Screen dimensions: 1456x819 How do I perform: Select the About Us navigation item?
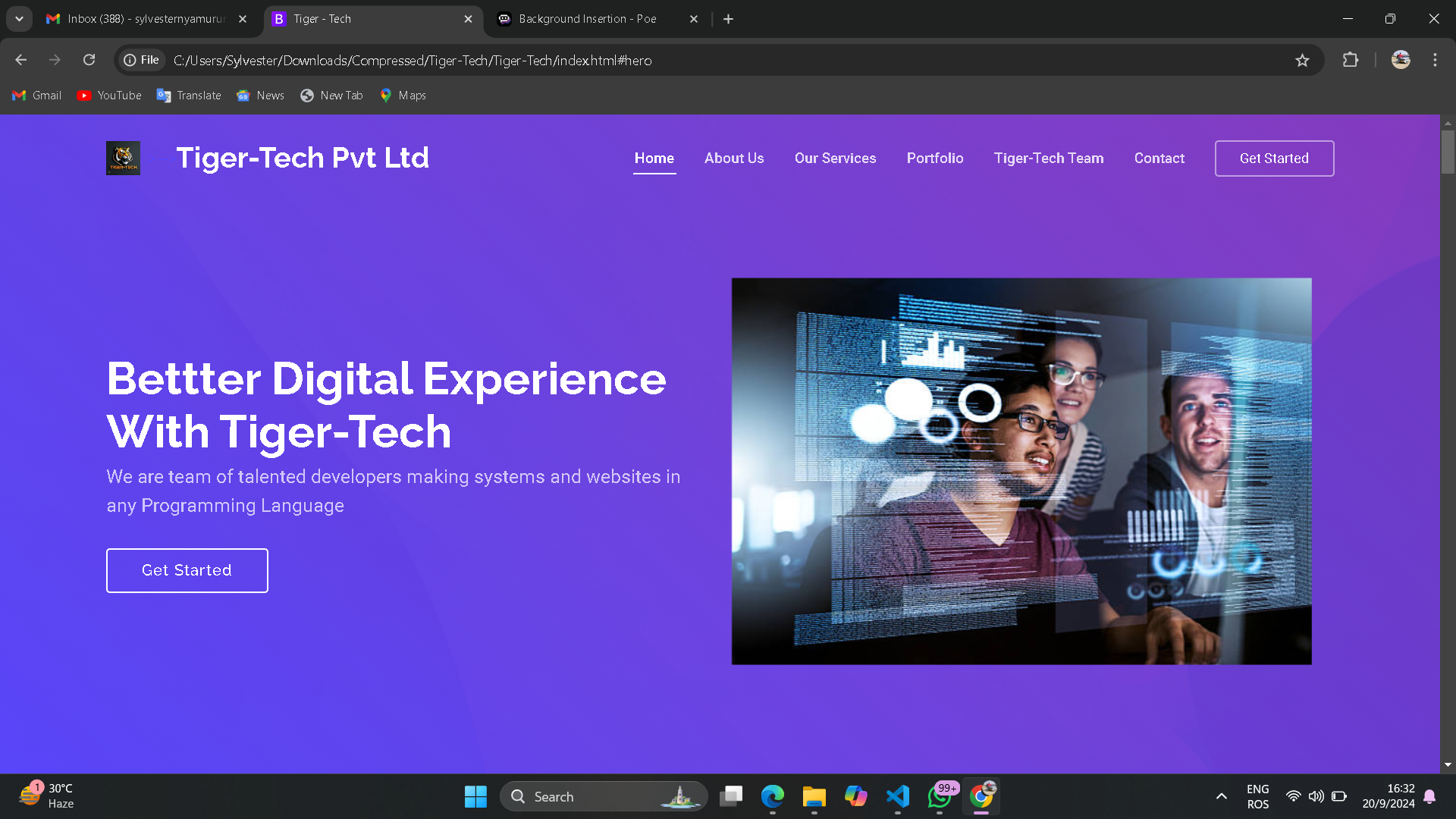(x=734, y=158)
